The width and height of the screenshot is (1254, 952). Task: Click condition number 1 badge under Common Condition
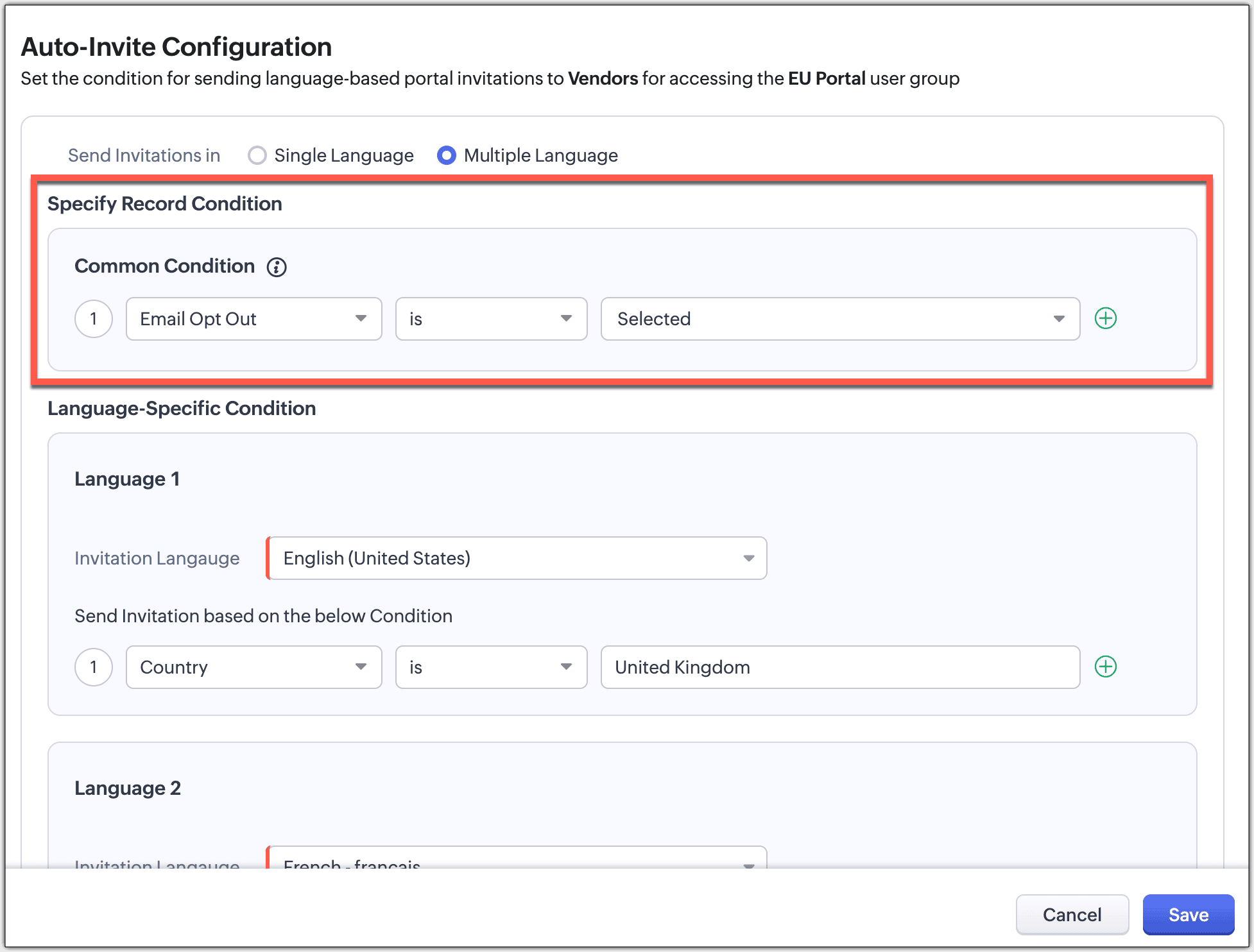tap(94, 319)
